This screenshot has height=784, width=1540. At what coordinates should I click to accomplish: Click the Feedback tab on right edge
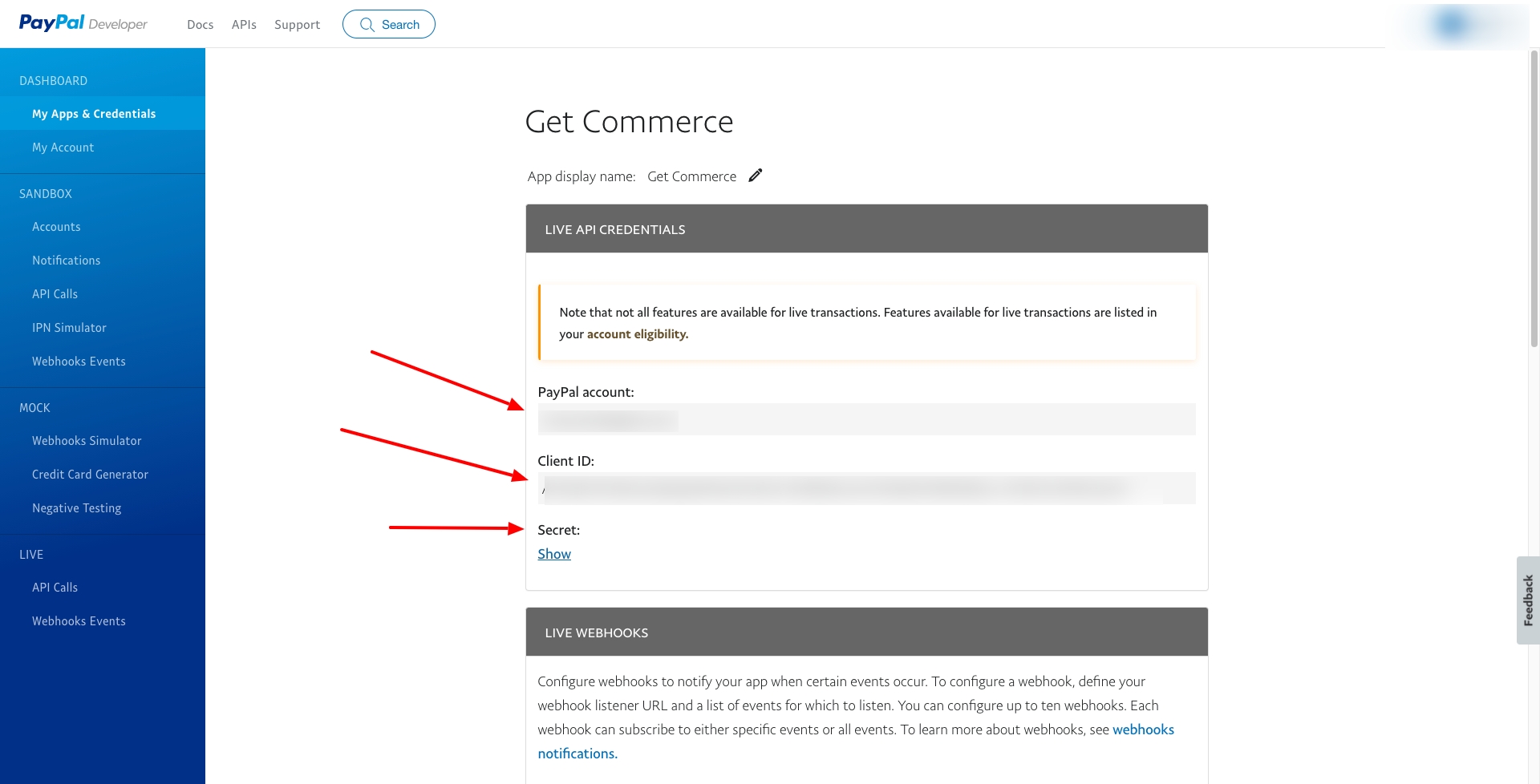tap(1527, 600)
